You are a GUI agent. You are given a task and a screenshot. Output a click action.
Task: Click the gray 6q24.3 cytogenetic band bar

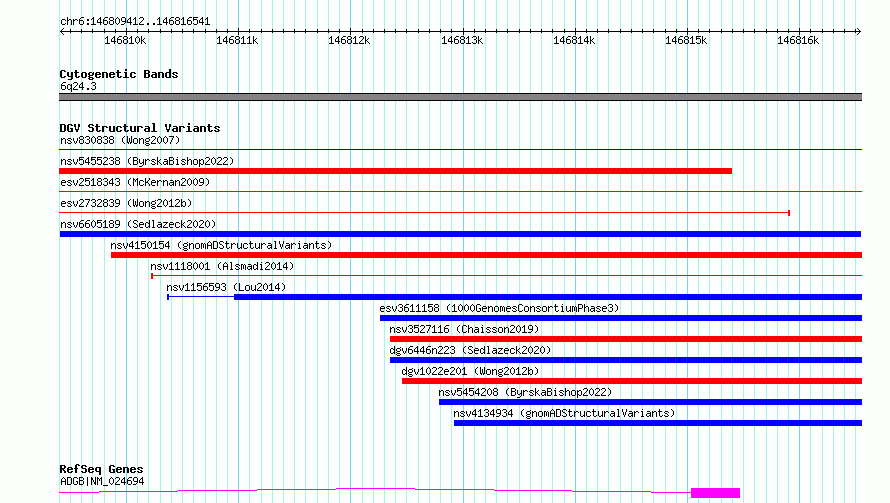(460, 97)
